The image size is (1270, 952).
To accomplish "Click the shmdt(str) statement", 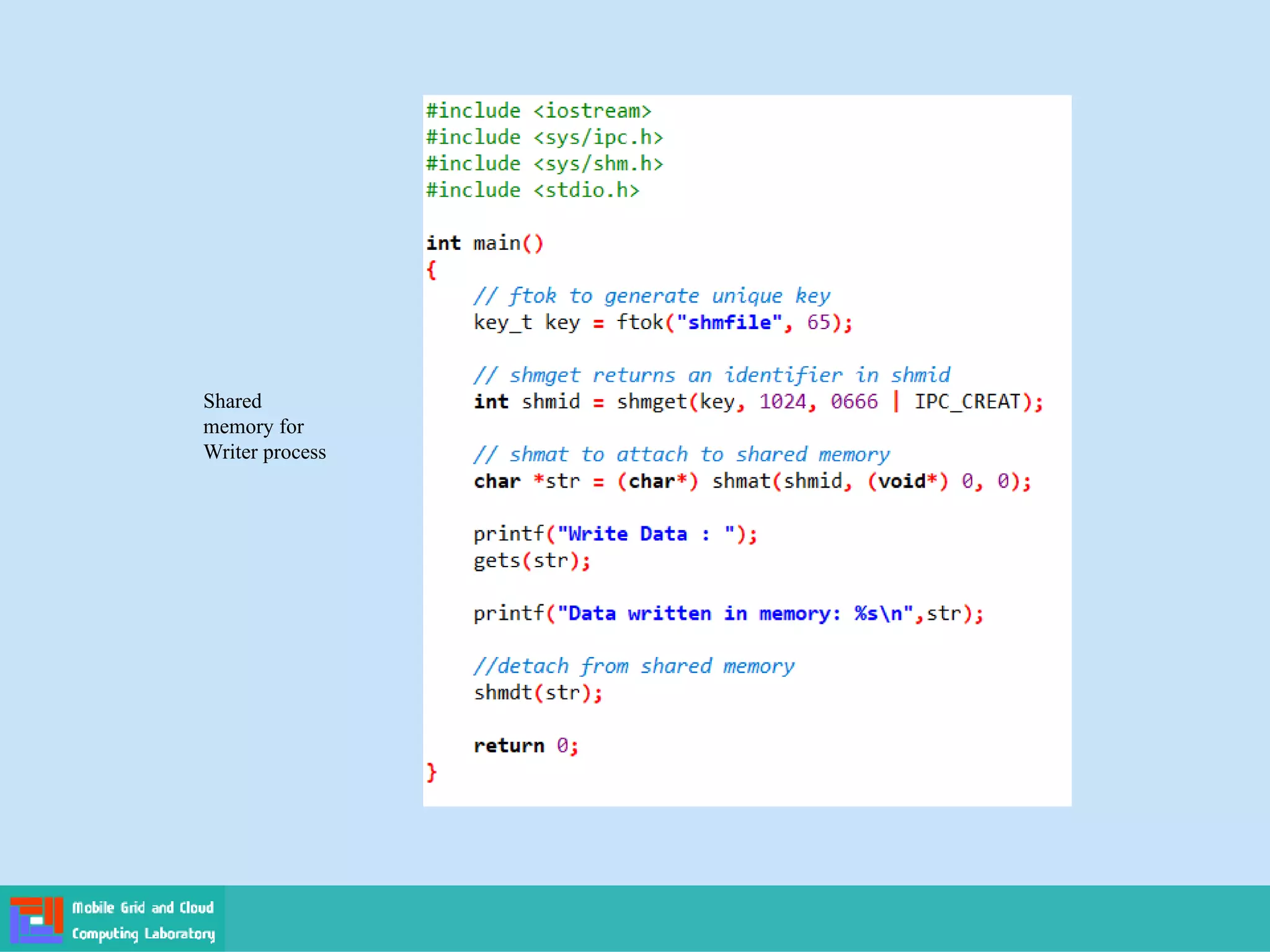I will point(537,692).
